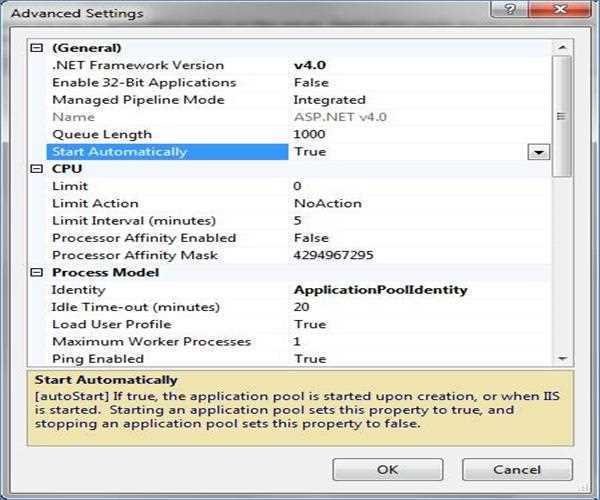Select the Enable 32-Bit Applications row

144,82
